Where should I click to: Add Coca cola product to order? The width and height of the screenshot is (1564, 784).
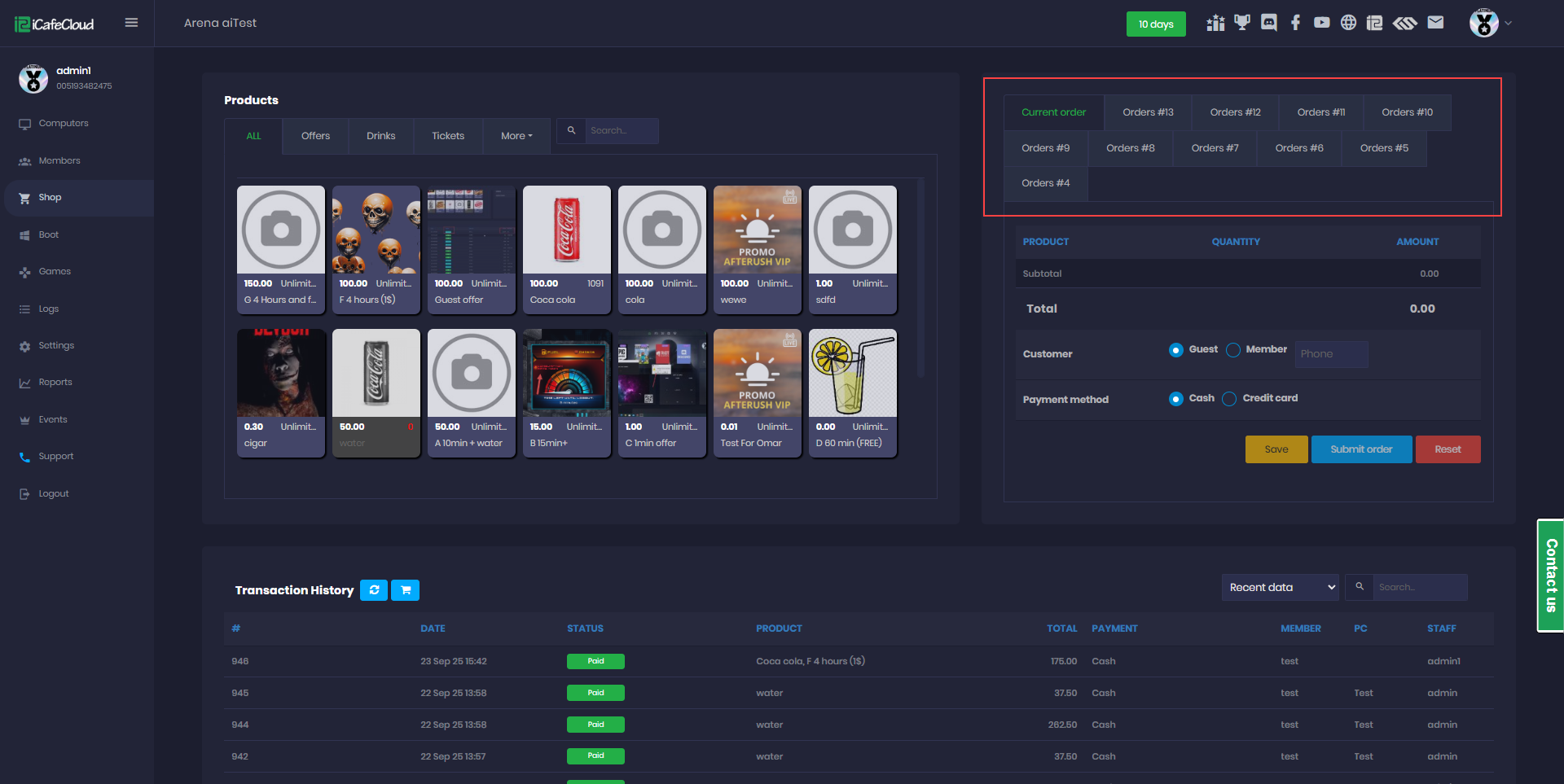click(x=566, y=249)
